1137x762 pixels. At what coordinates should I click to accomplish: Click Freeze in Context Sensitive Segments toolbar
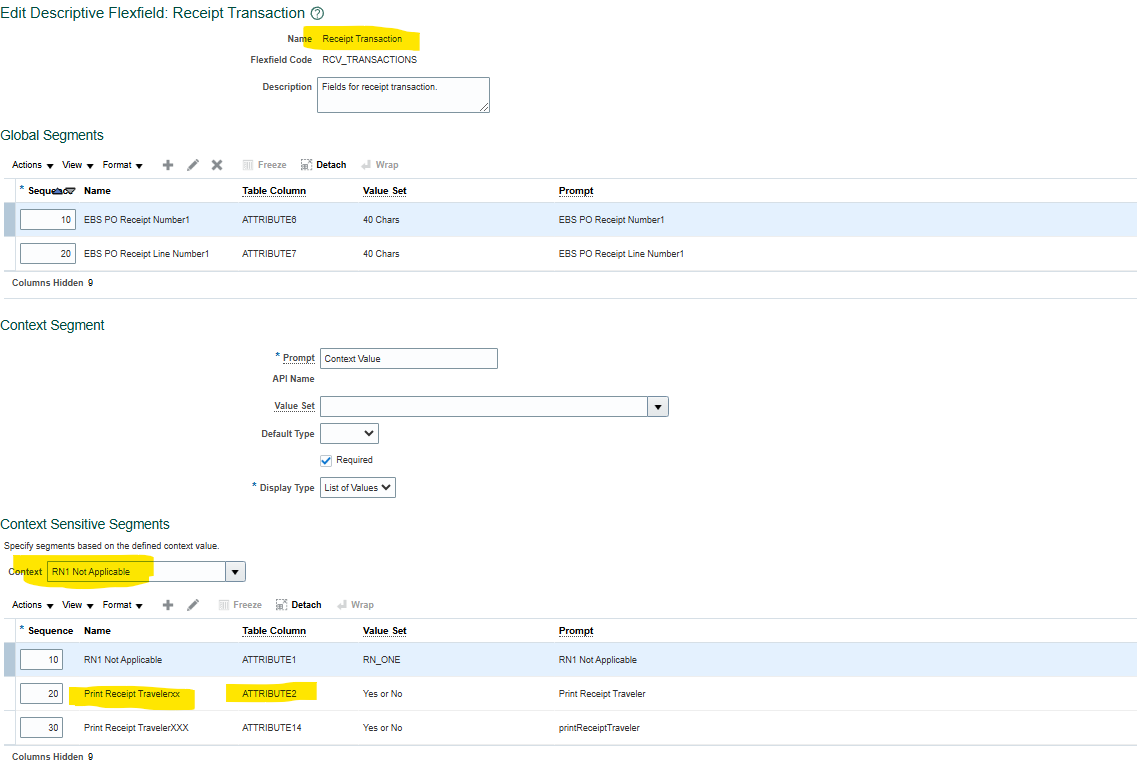[240, 605]
